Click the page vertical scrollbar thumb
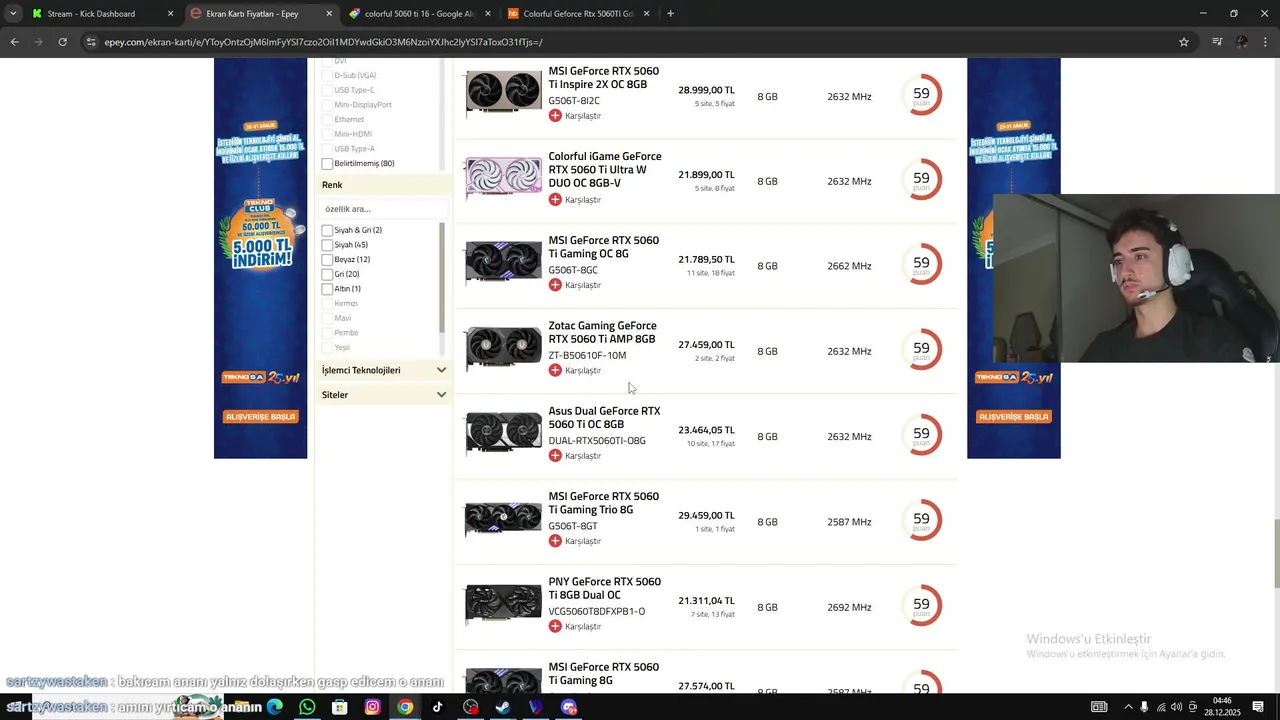This screenshot has width=1280, height=720. click(x=1276, y=555)
